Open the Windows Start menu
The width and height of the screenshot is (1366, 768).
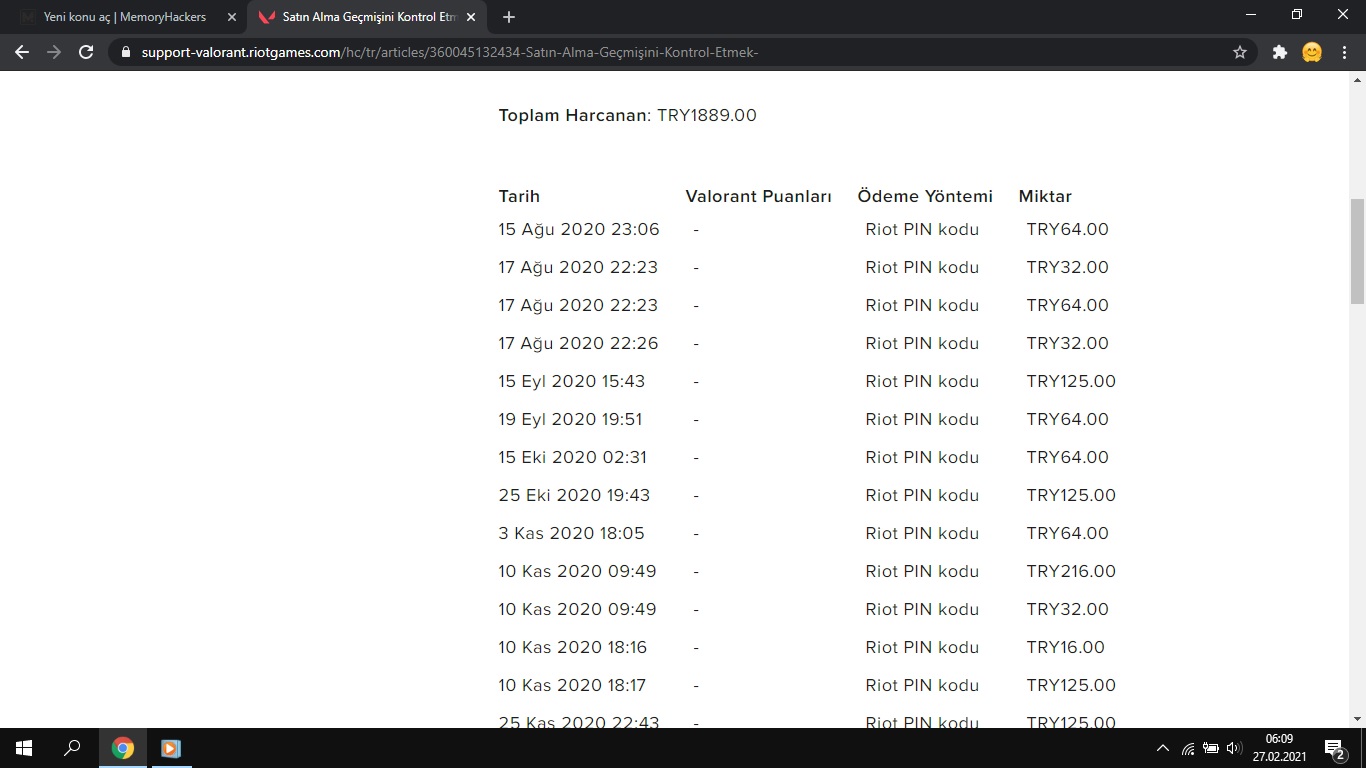pyautogui.click(x=24, y=748)
